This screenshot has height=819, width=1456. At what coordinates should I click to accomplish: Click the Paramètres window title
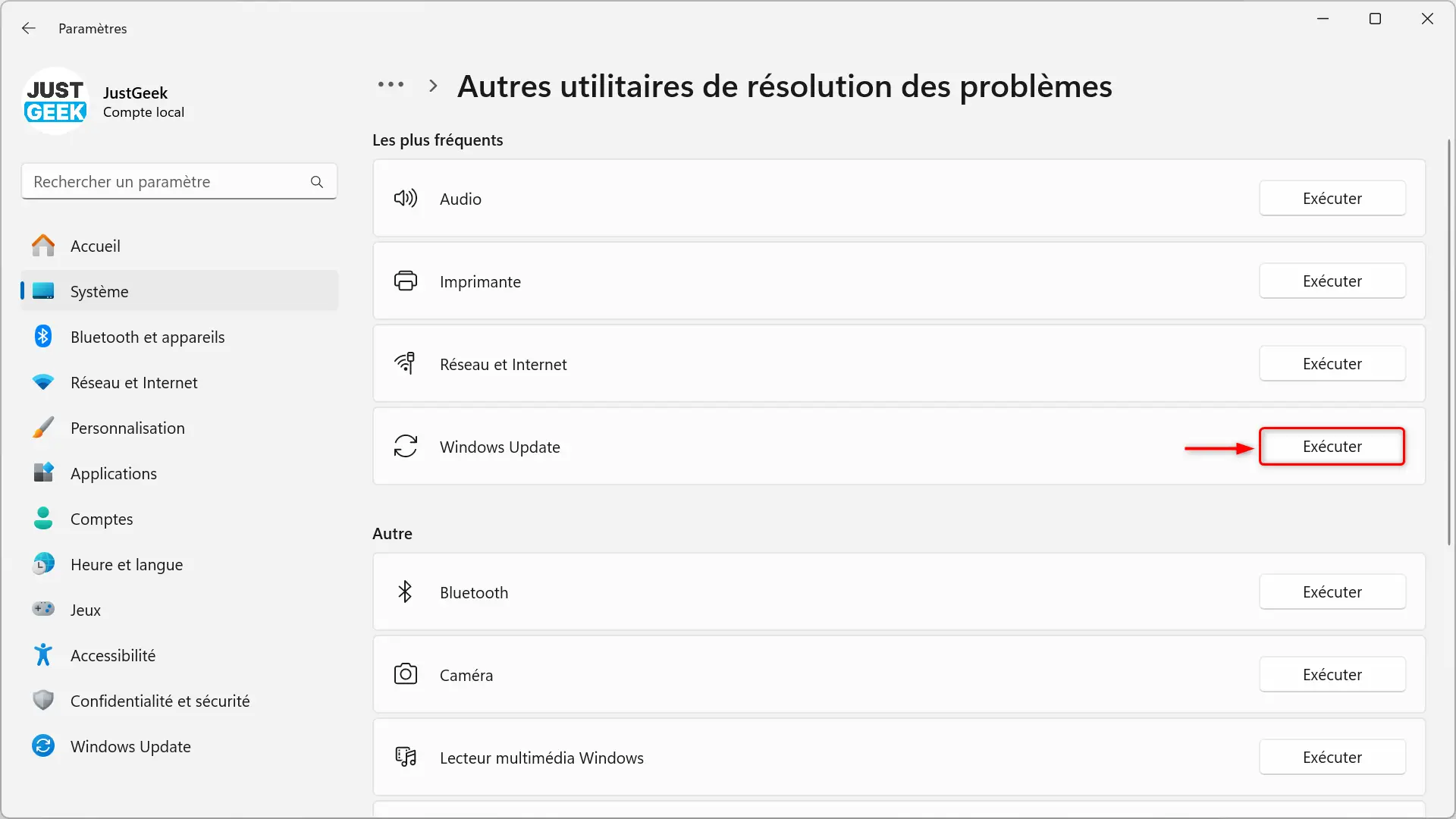93,28
